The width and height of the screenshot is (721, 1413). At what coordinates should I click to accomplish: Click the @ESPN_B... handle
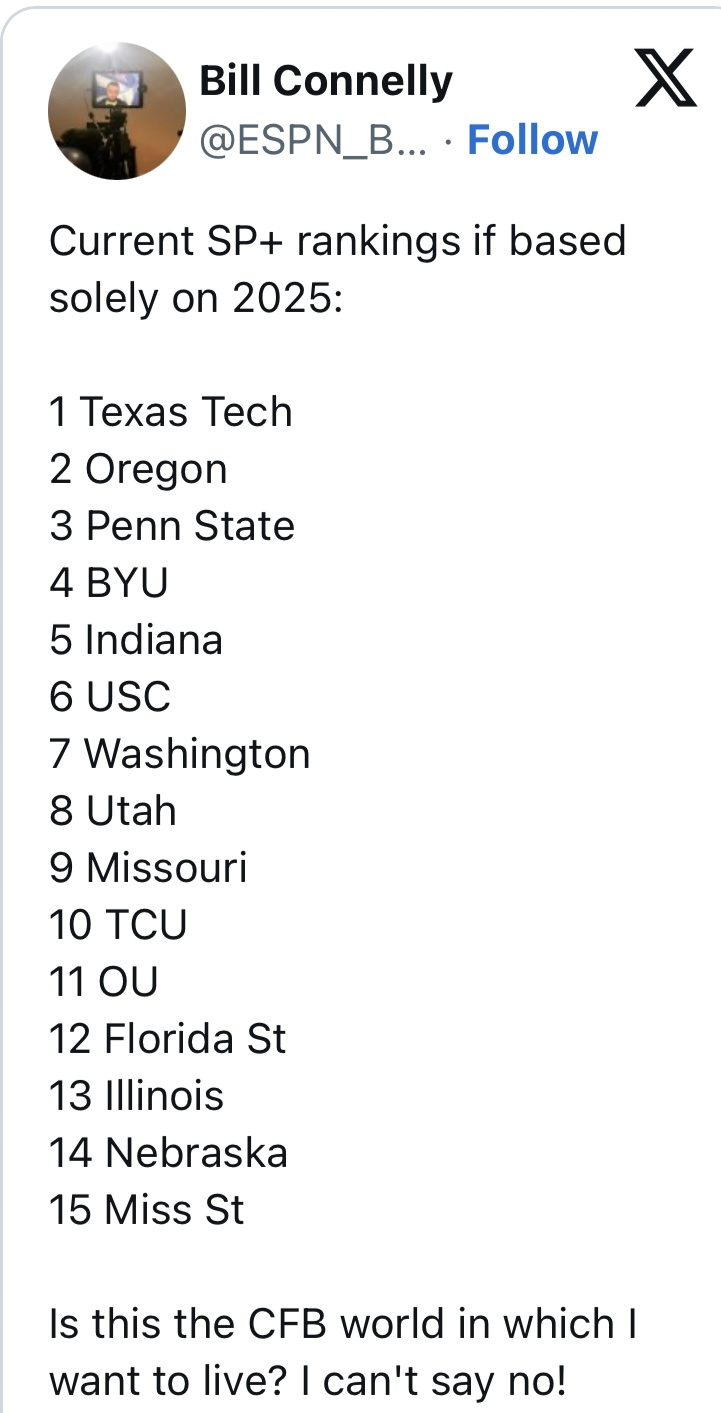click(314, 140)
